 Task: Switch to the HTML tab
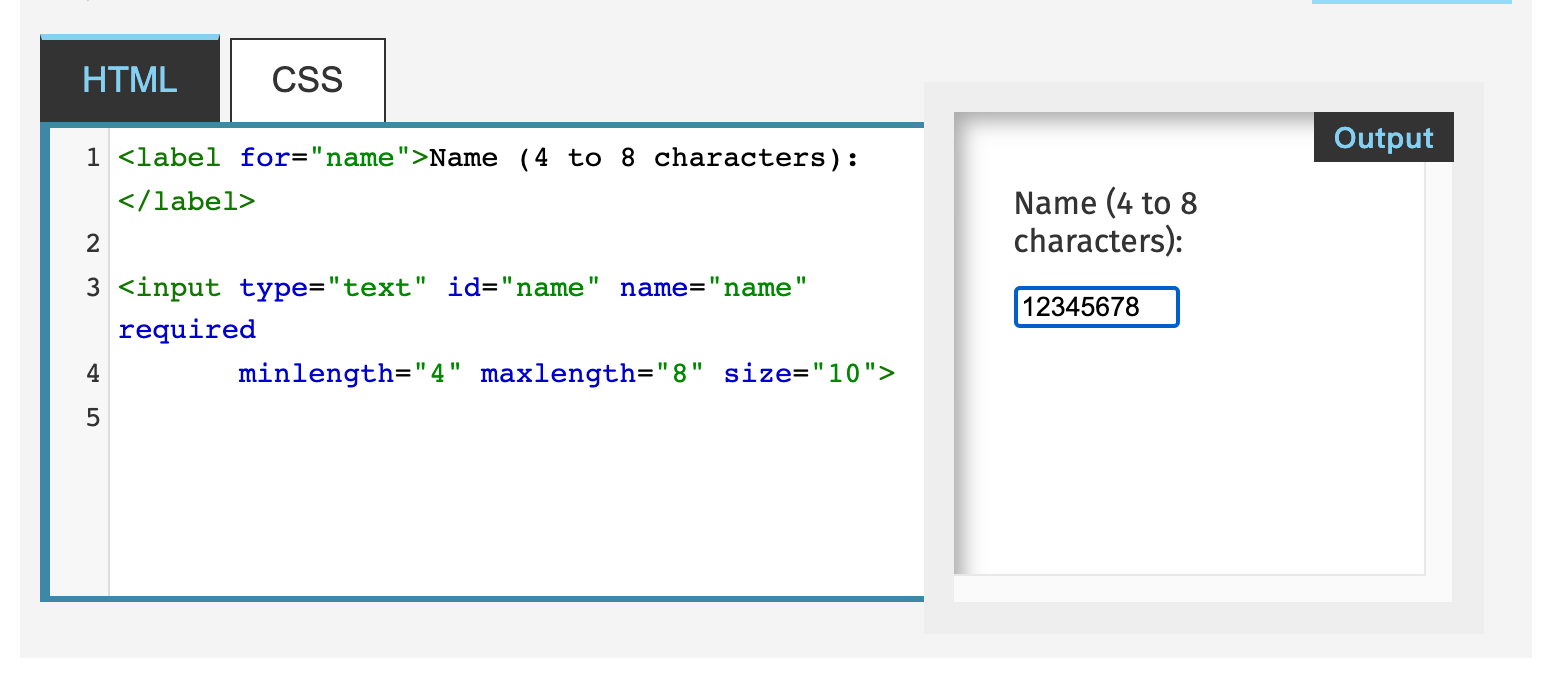pos(130,79)
